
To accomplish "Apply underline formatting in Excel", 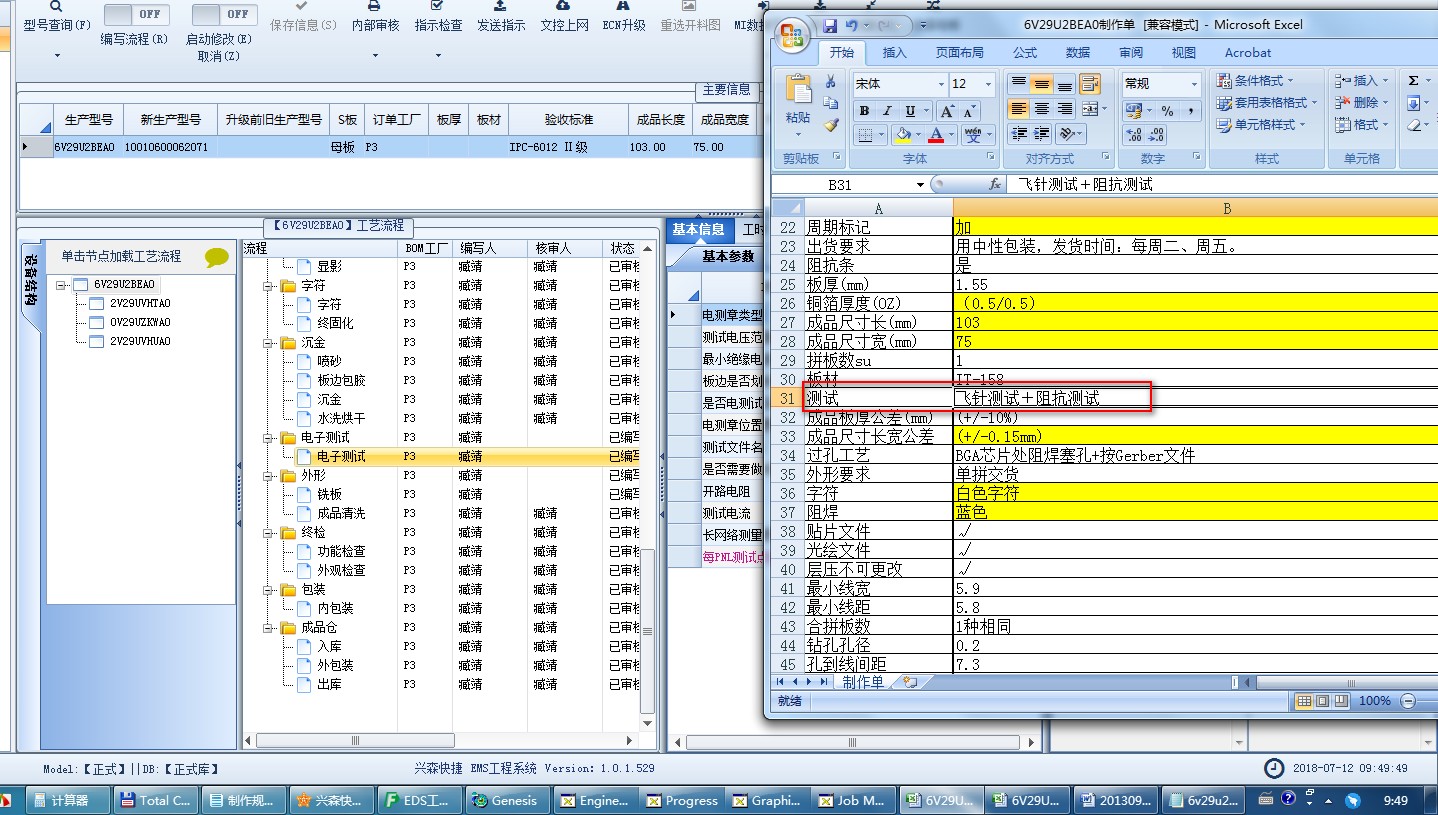I will click(x=910, y=111).
